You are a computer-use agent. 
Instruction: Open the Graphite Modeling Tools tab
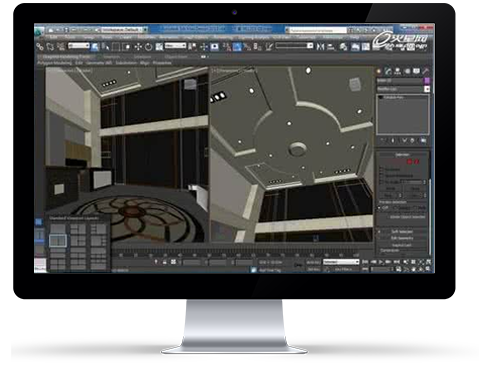[x=63, y=57]
